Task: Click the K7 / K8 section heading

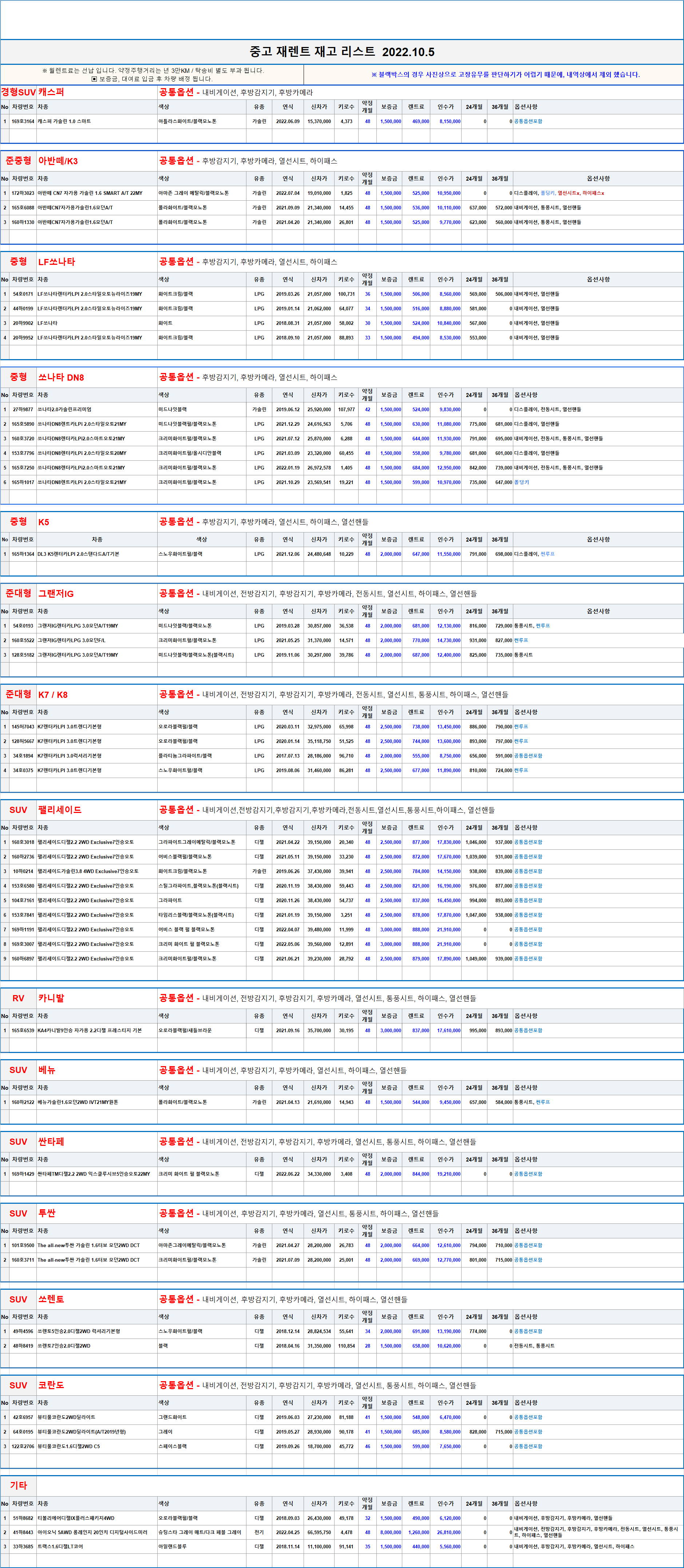Action: 53,695
